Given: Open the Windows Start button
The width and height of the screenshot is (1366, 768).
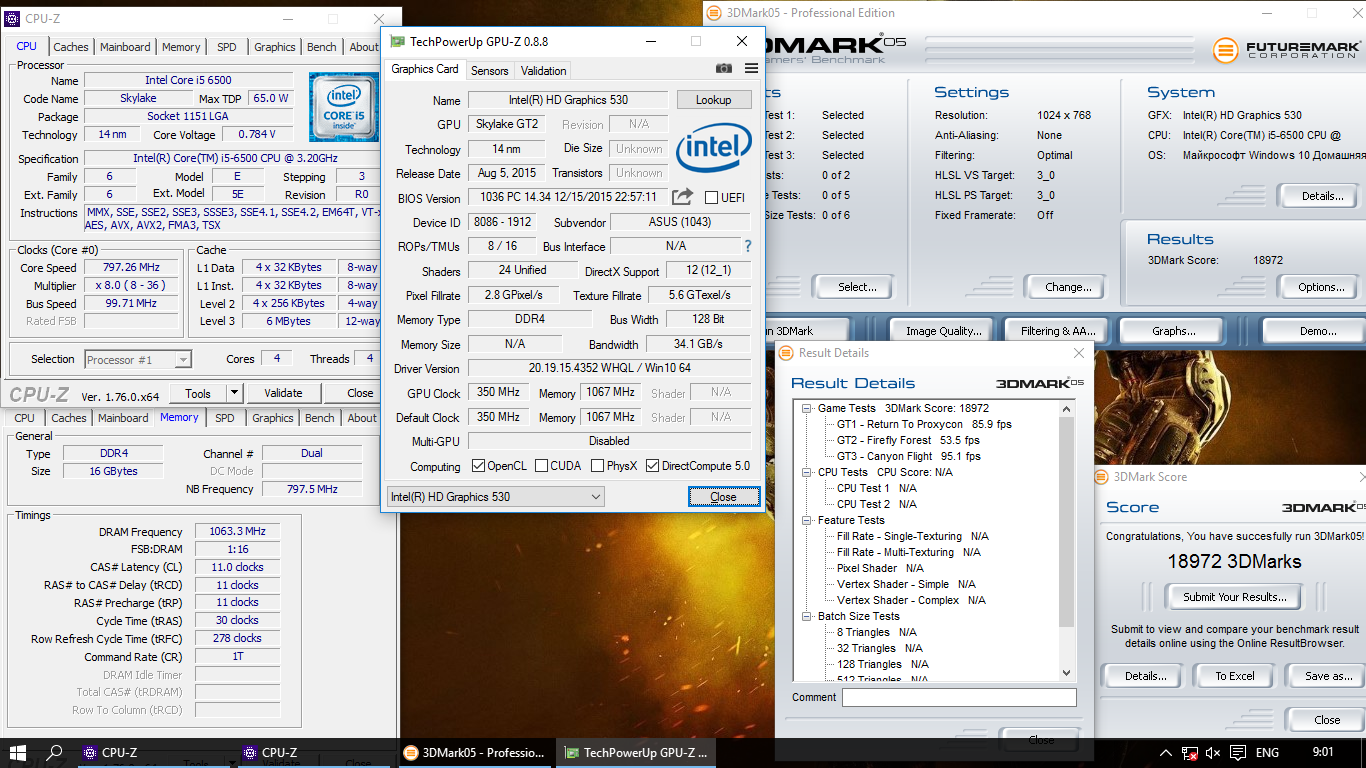Looking at the screenshot, I should [18, 753].
